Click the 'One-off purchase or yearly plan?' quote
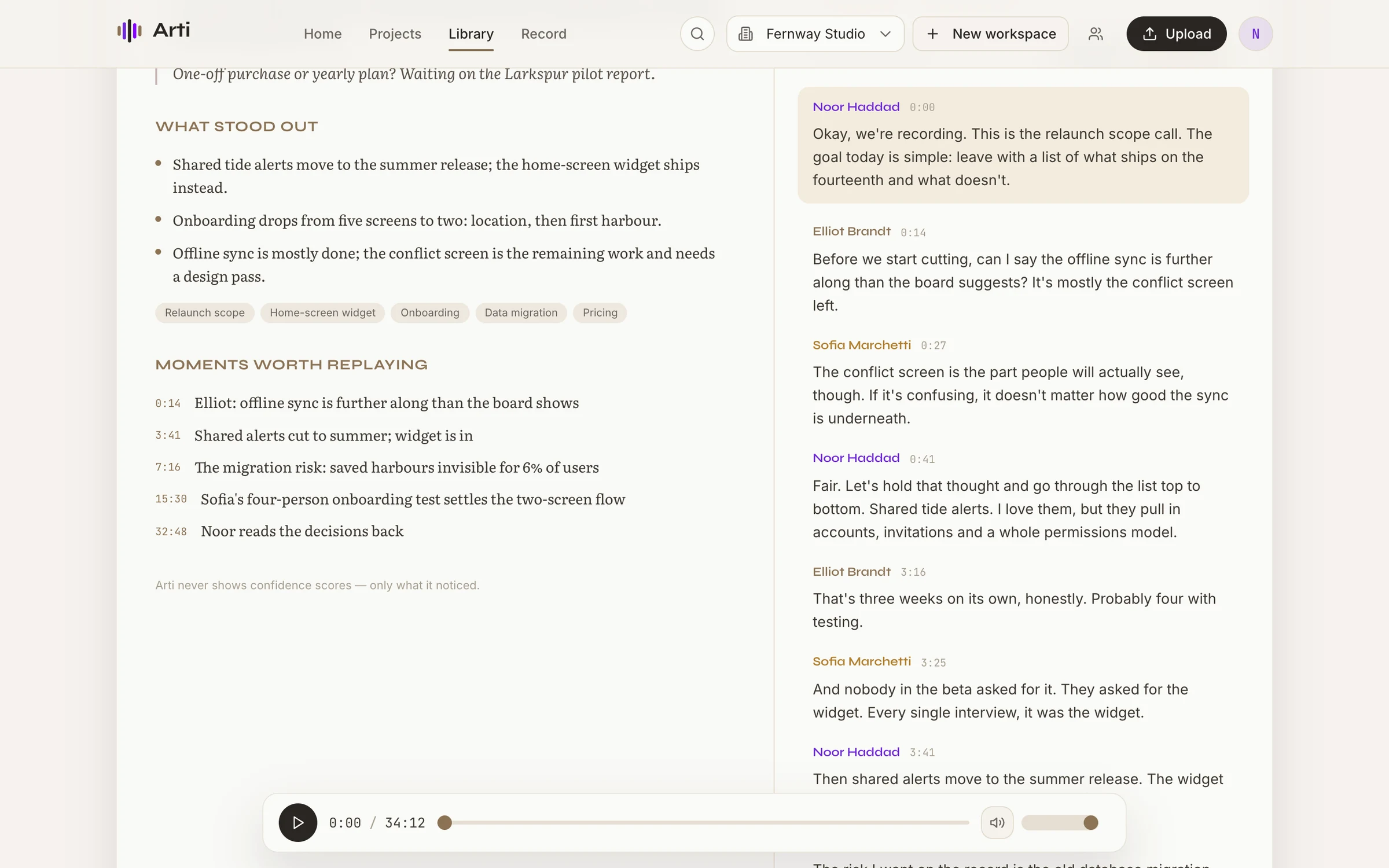 point(413,74)
